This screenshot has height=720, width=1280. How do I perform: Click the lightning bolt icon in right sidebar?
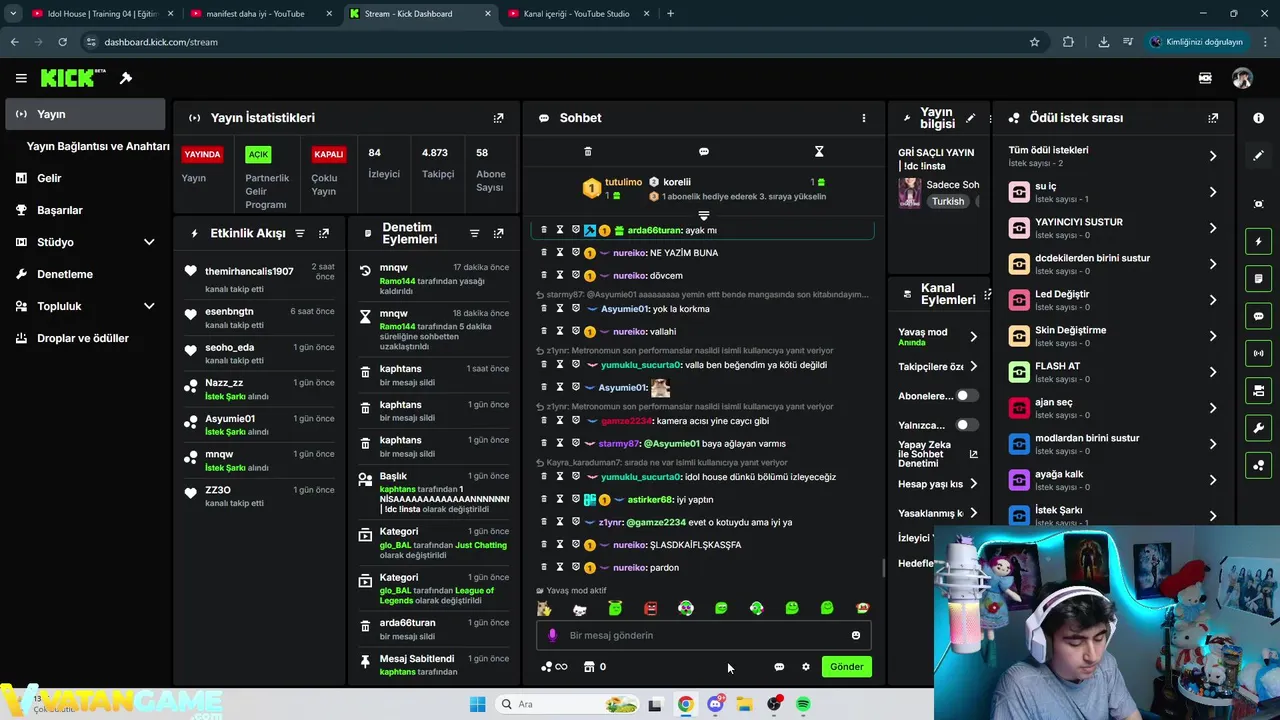[x=1258, y=241]
